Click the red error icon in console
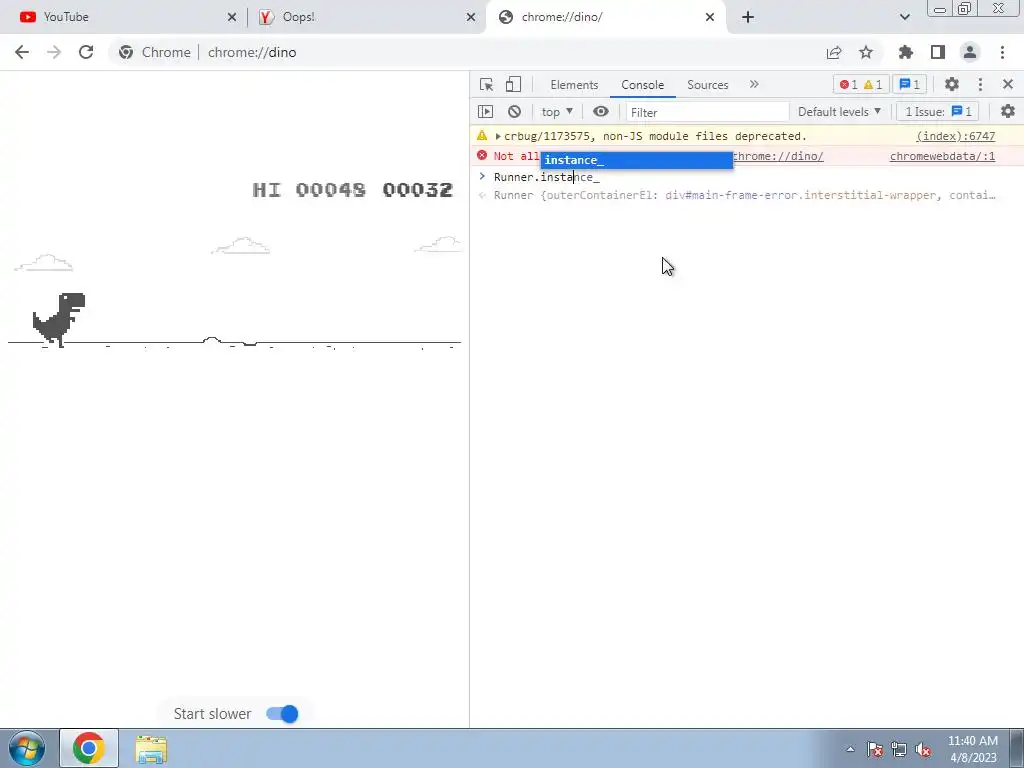This screenshot has height=768, width=1024. pos(482,155)
